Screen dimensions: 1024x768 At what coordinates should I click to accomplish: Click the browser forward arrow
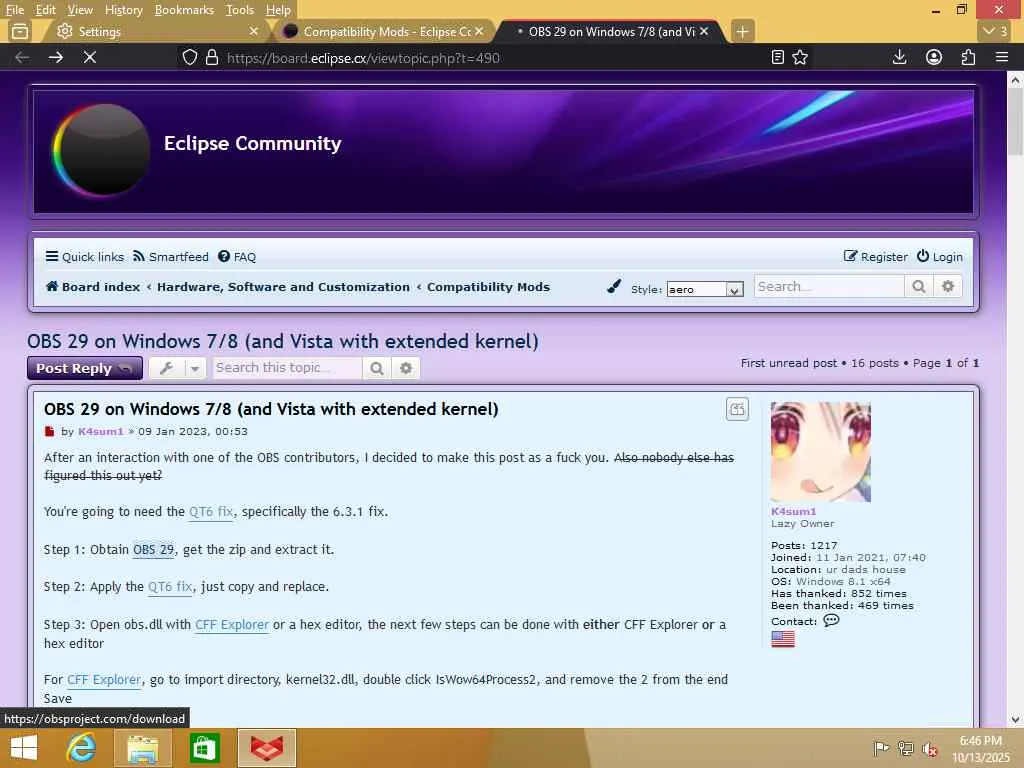coord(56,57)
